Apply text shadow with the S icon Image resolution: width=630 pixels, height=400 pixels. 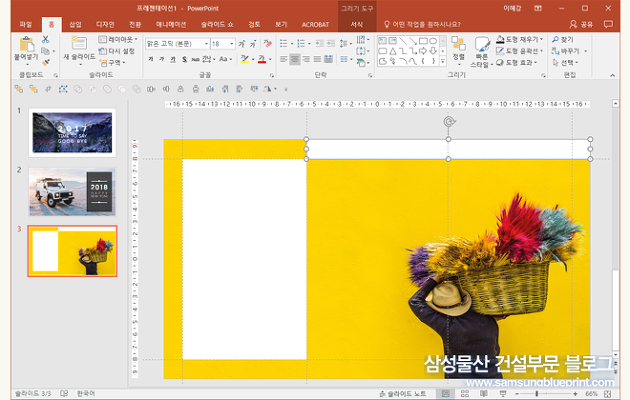point(184,59)
